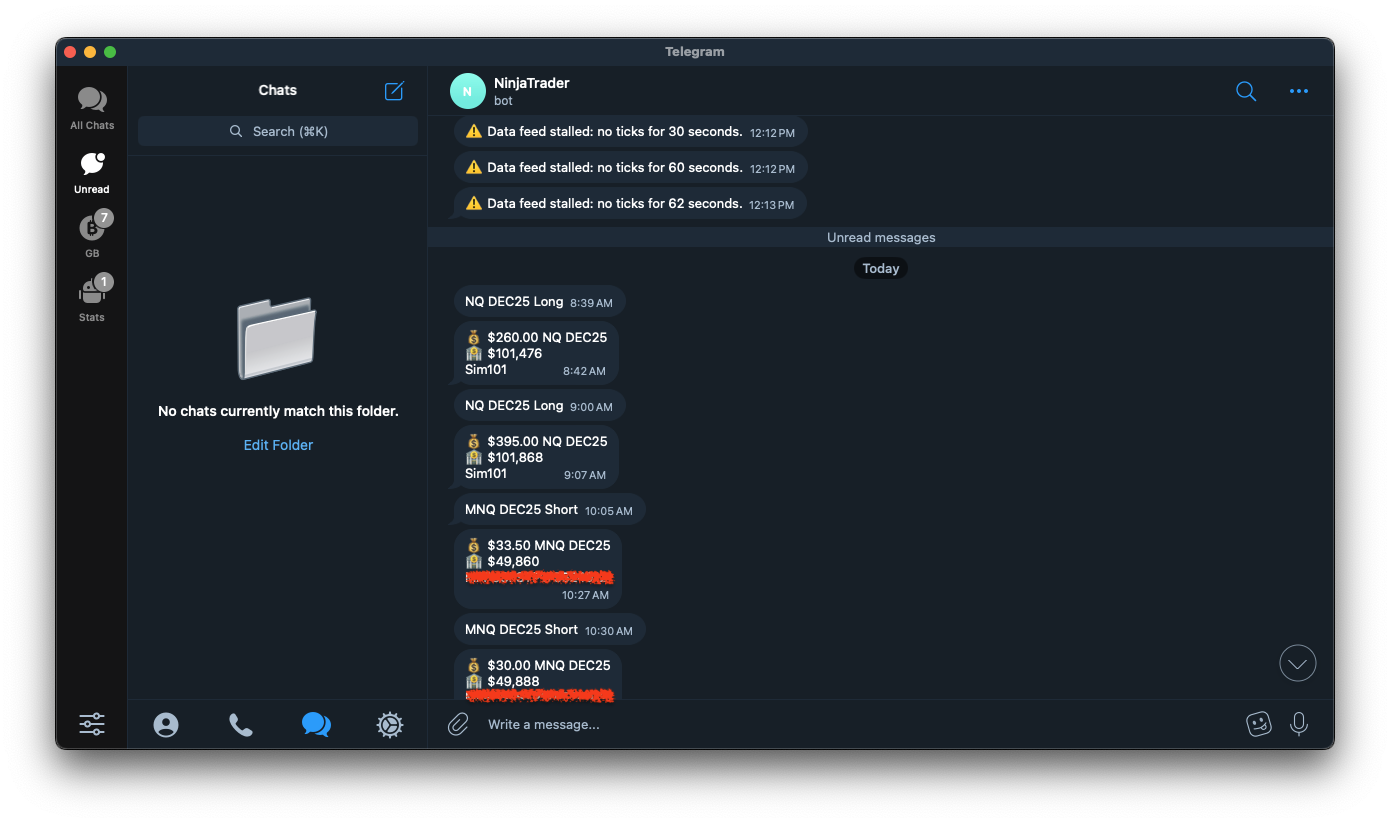This screenshot has width=1390, height=823.
Task: Click the Edit Folder link
Action: pyautogui.click(x=278, y=445)
